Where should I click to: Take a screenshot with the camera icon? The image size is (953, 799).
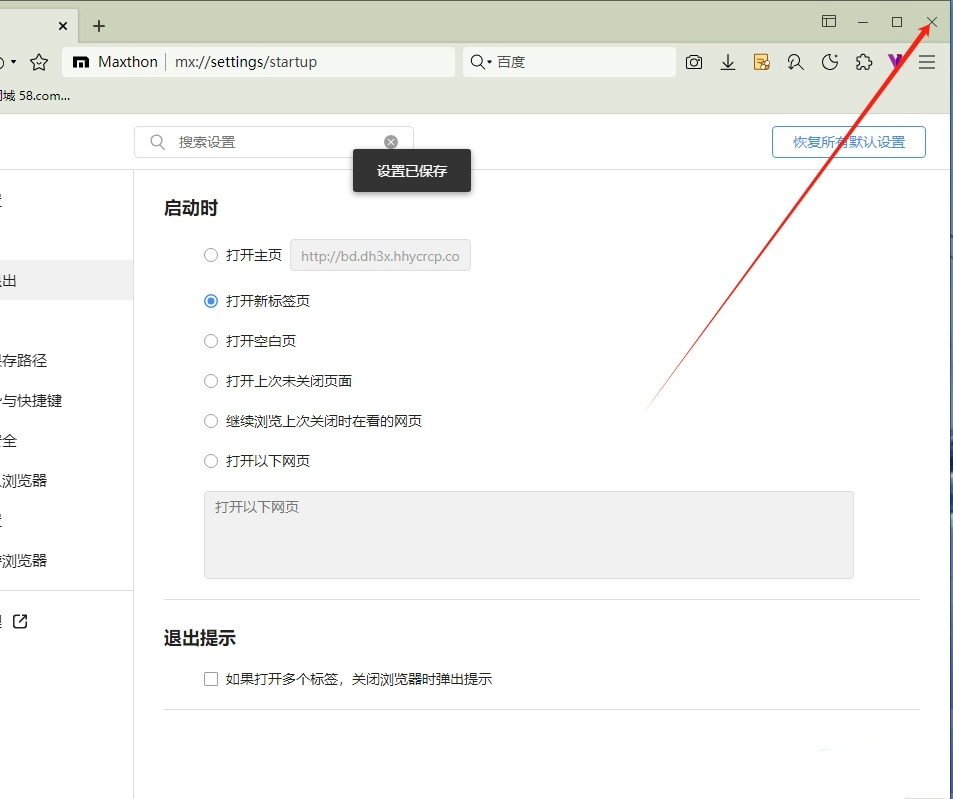[x=693, y=62]
